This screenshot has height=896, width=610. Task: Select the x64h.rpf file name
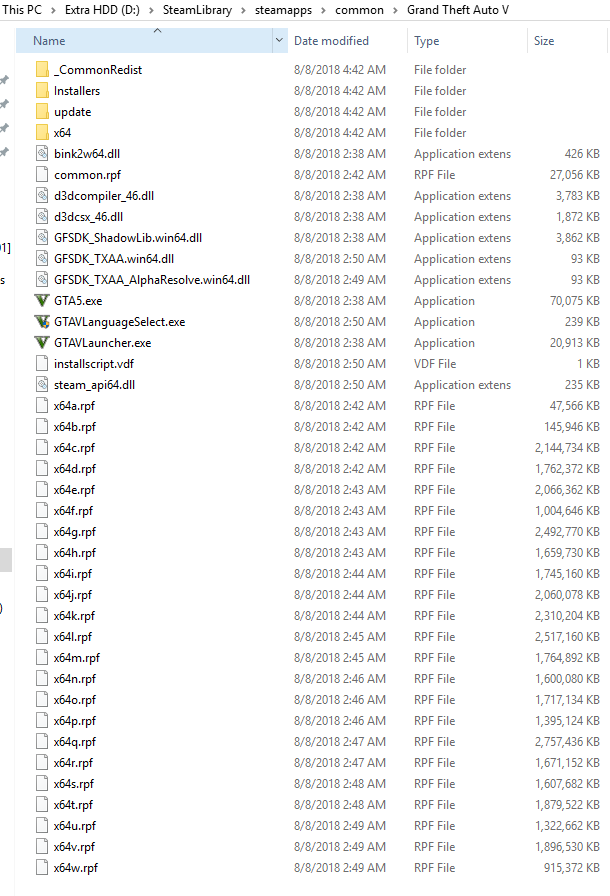pos(75,553)
